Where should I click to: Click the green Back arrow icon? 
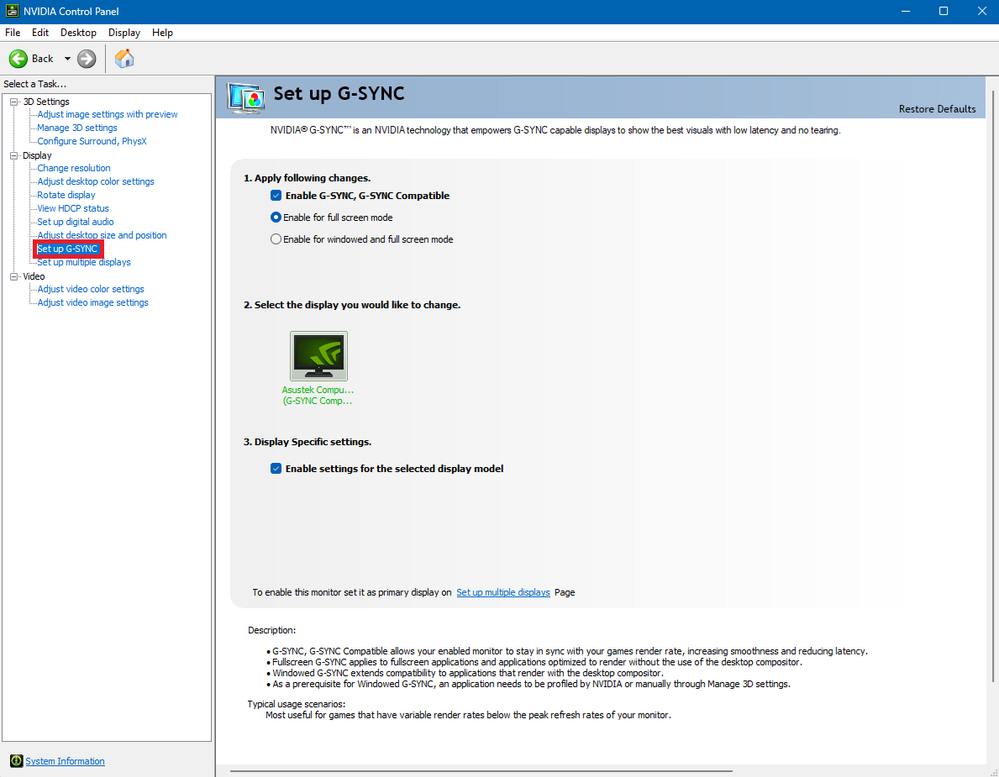tap(18, 59)
